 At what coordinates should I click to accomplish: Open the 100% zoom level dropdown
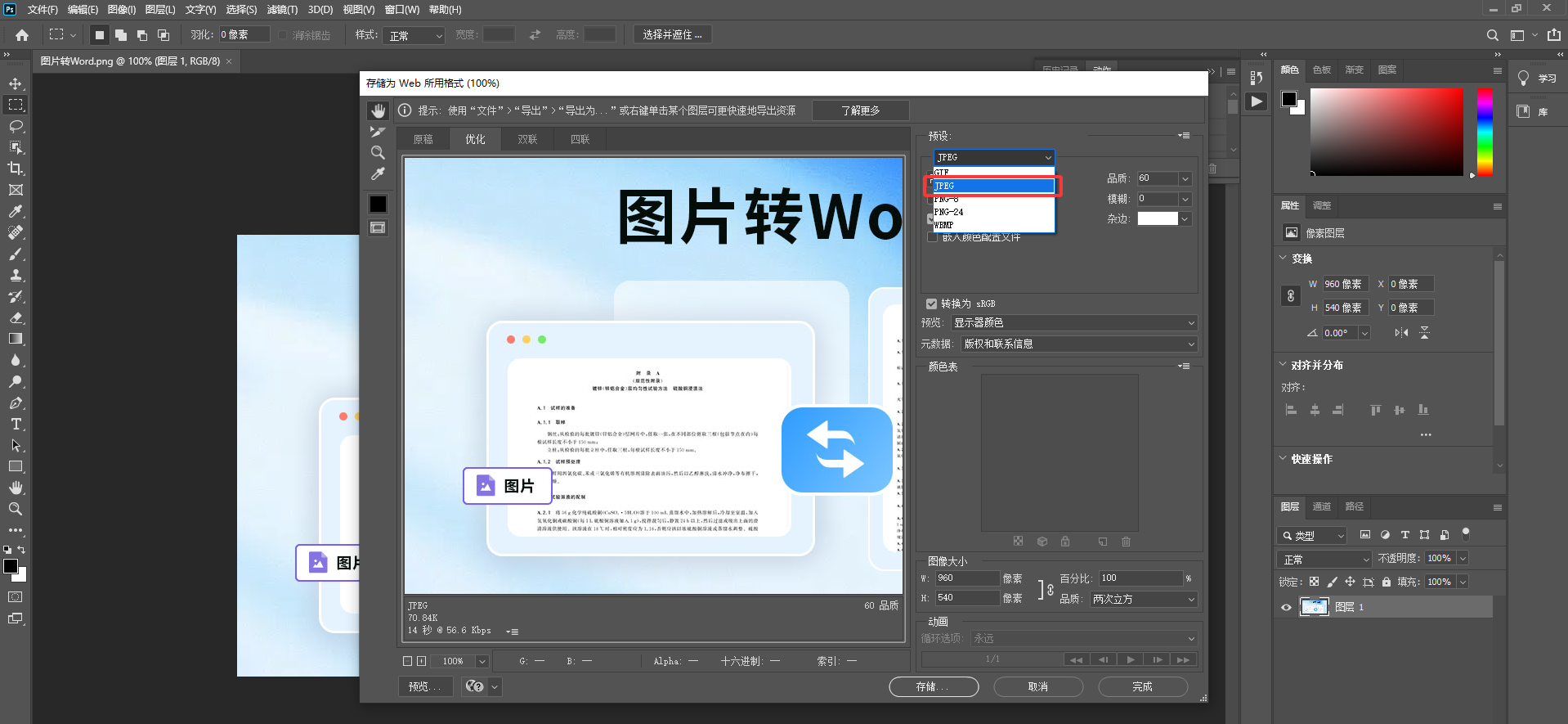coord(482,661)
